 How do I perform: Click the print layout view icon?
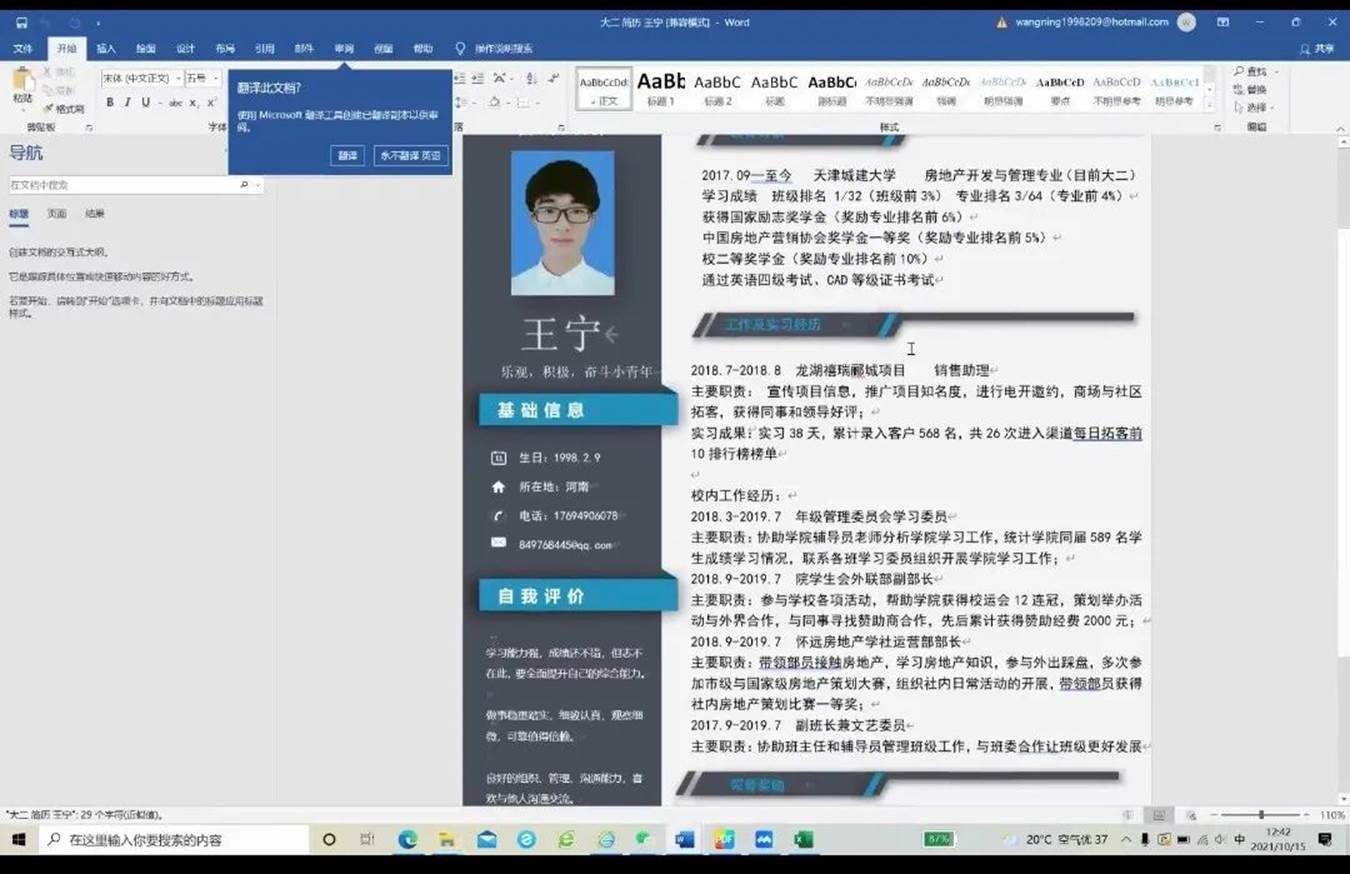tap(1159, 815)
